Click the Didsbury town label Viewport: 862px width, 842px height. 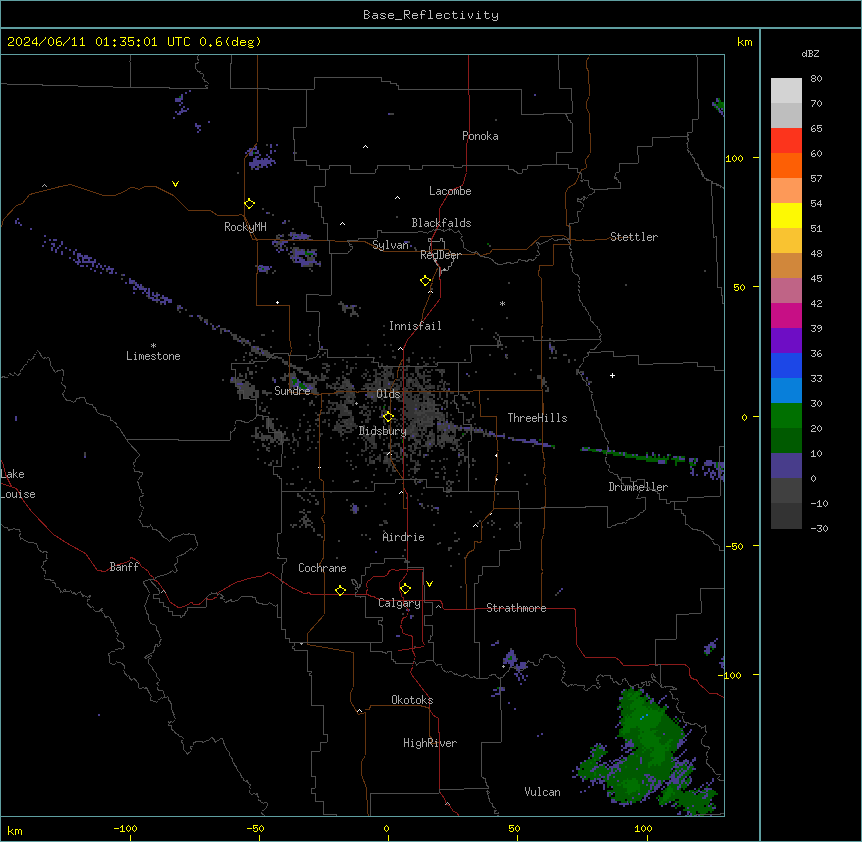383,431
